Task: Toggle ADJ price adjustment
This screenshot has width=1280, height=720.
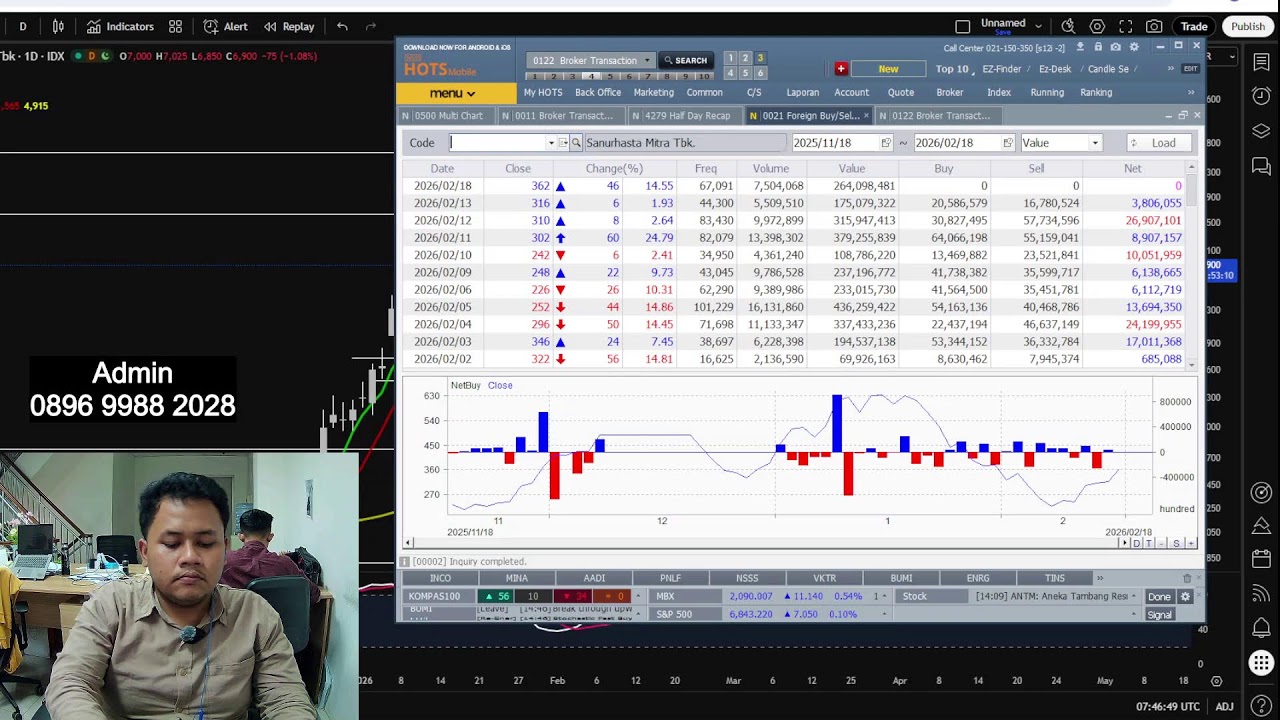Action: (x=1224, y=707)
